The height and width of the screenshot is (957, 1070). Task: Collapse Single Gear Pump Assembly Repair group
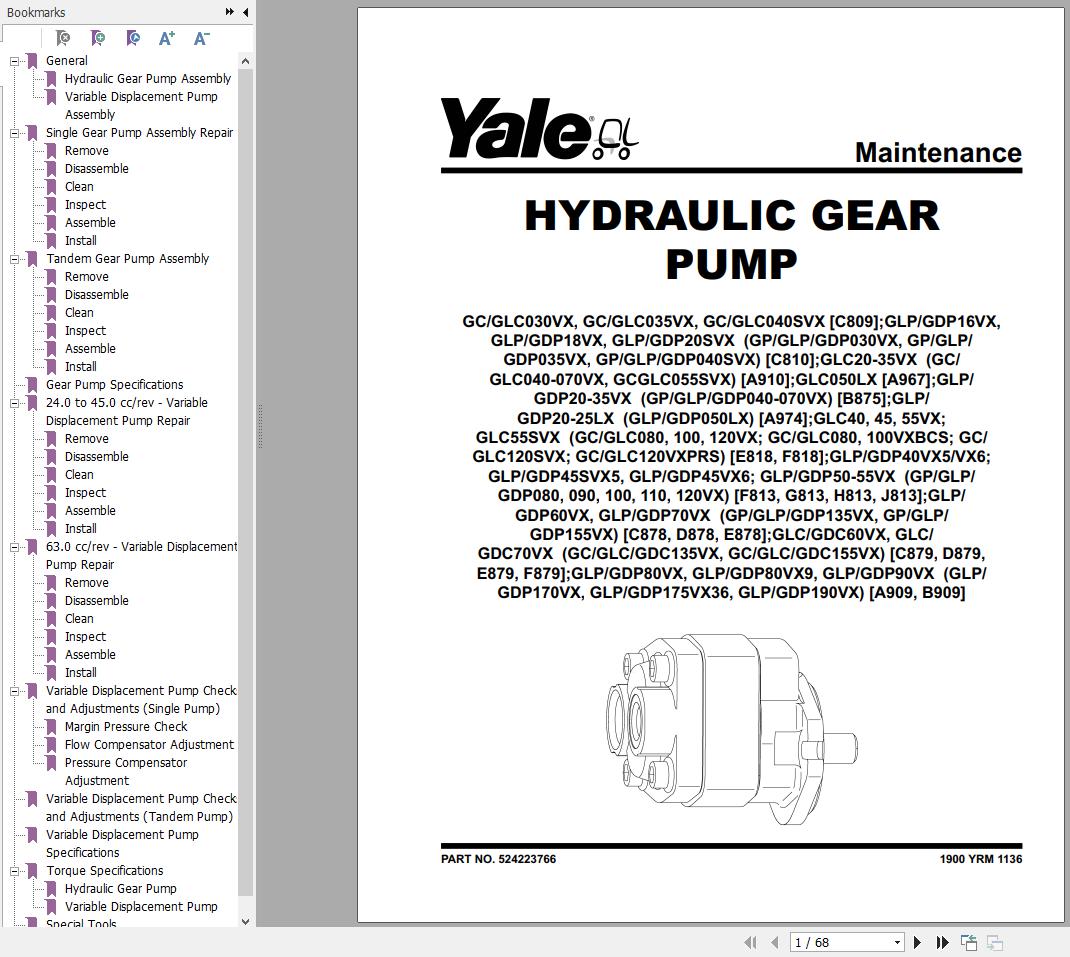[x=14, y=133]
